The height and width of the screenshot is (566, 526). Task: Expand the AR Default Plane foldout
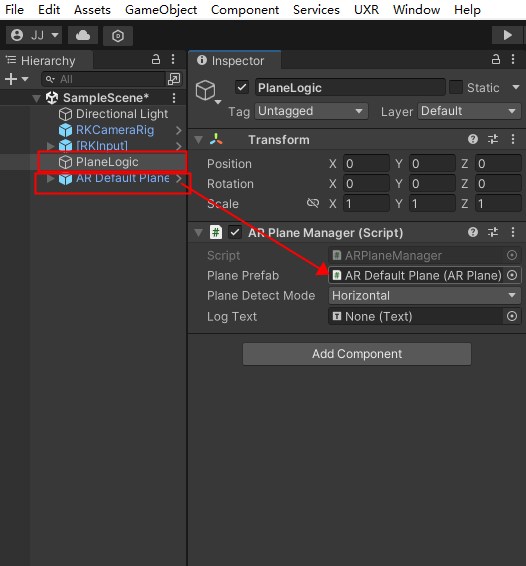pyautogui.click(x=51, y=178)
